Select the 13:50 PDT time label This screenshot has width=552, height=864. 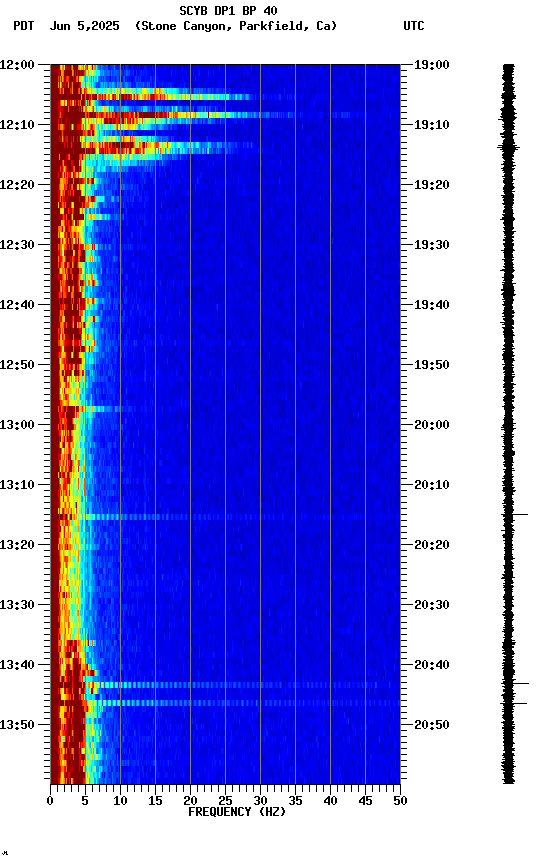tap(17, 725)
